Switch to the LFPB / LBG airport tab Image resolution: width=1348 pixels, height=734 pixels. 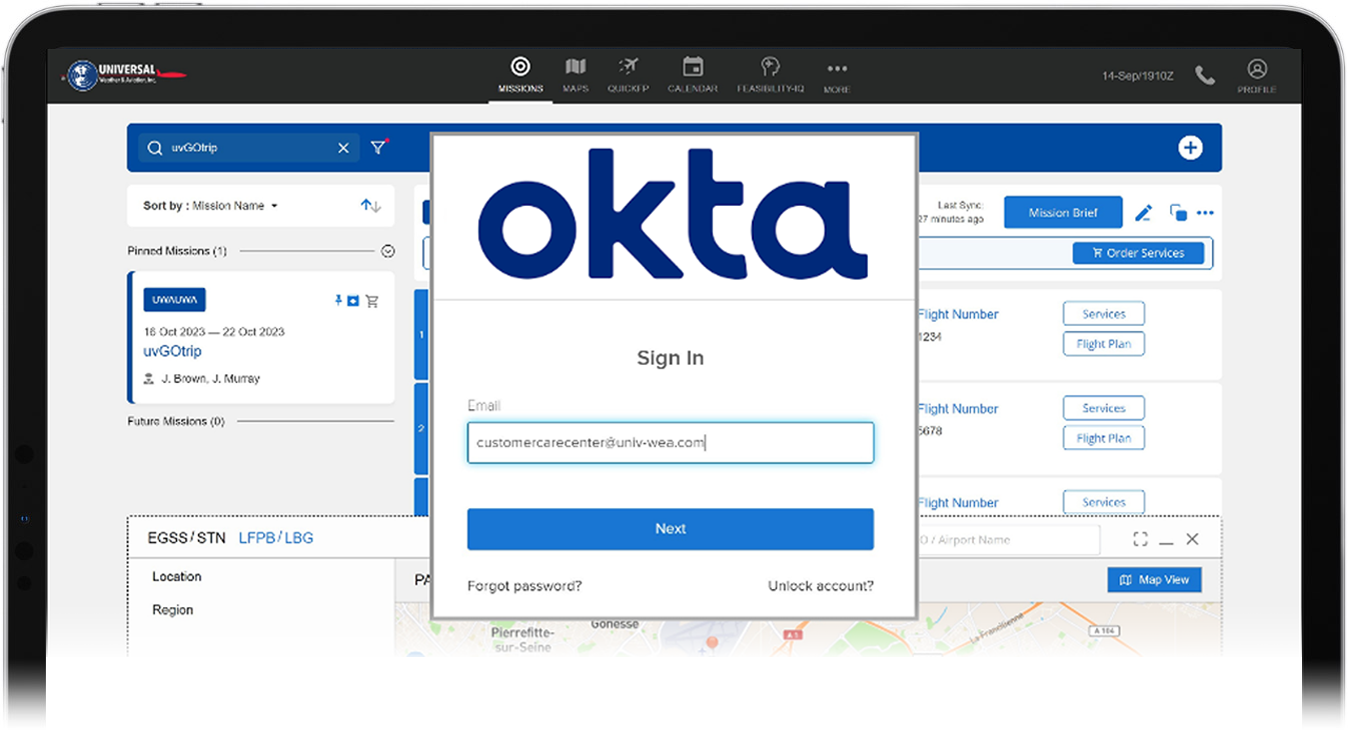pyautogui.click(x=276, y=538)
